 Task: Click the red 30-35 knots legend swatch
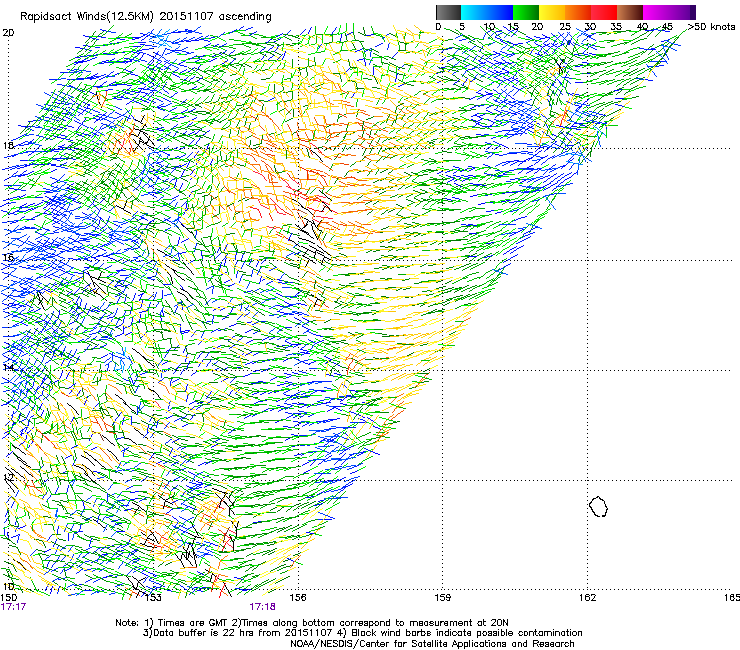tap(604, 12)
